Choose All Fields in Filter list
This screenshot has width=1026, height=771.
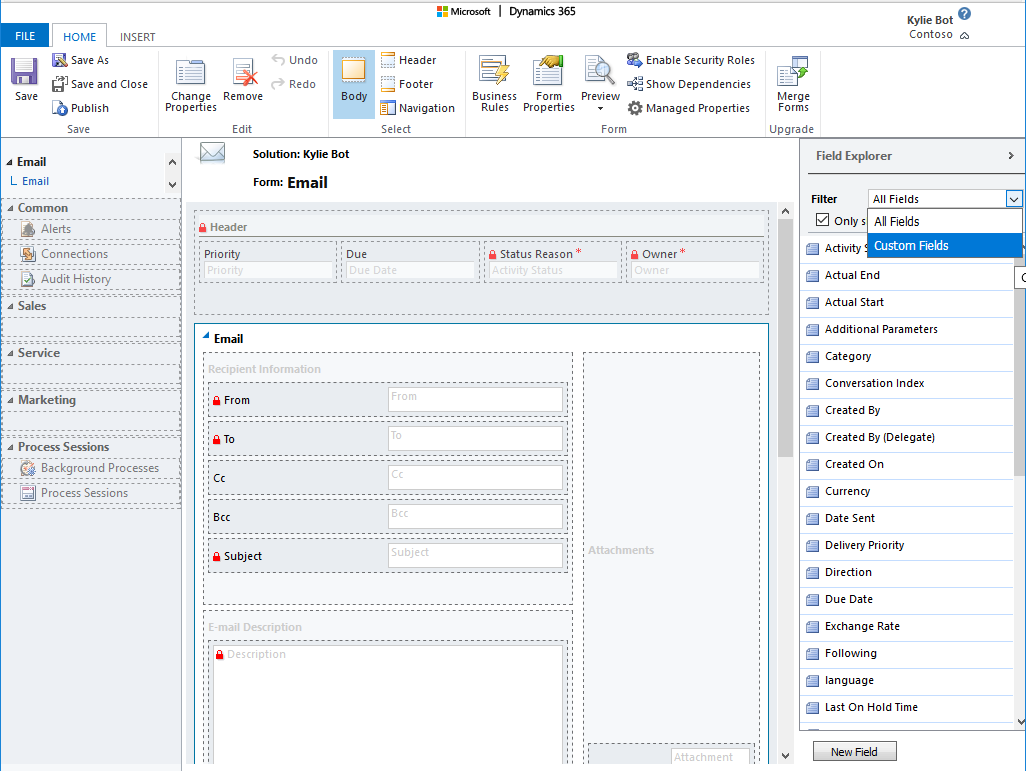point(944,221)
